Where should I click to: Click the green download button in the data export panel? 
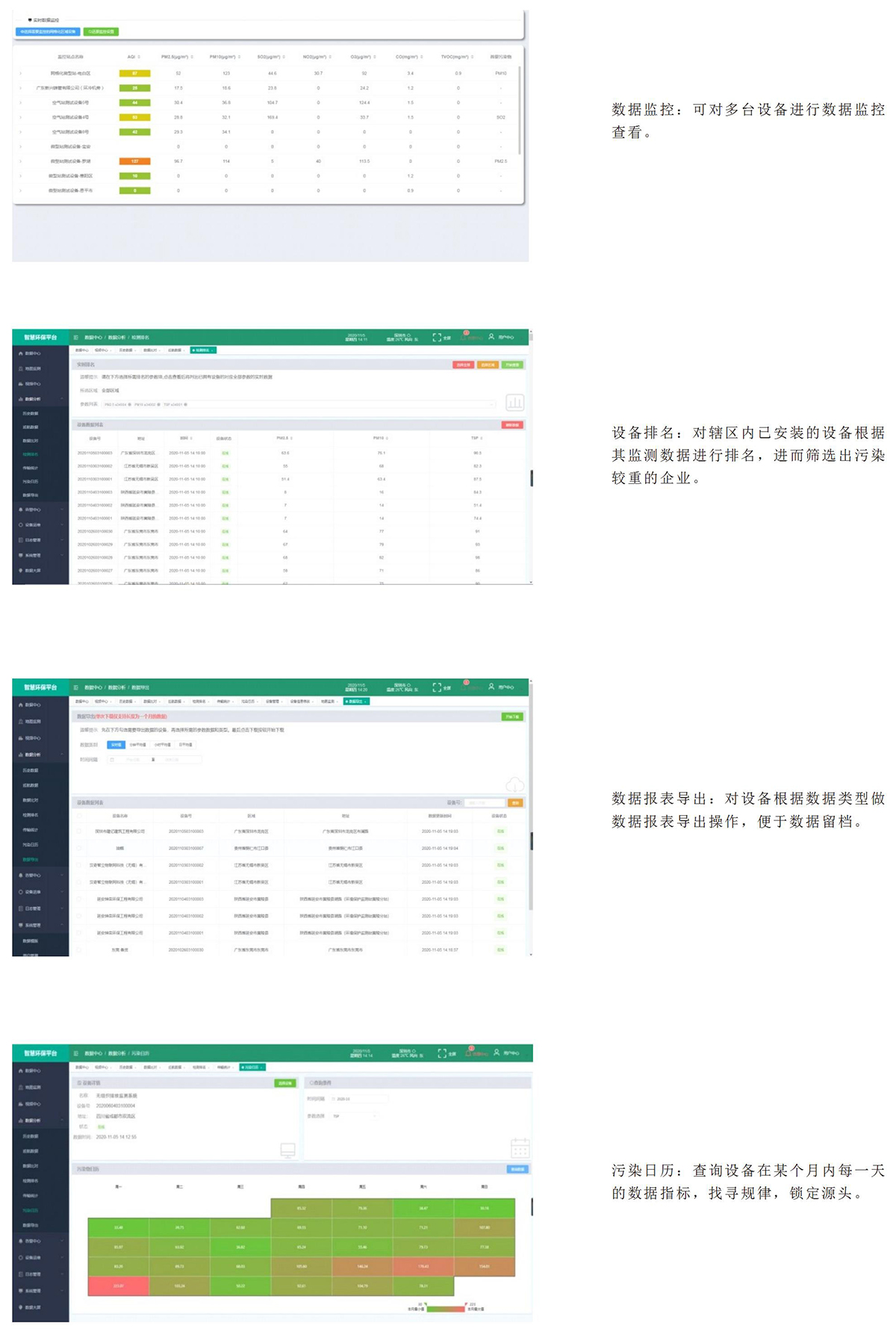click(x=512, y=716)
